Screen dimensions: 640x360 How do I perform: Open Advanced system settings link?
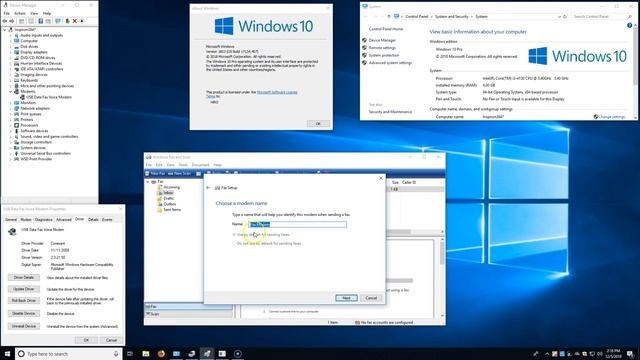click(x=390, y=63)
